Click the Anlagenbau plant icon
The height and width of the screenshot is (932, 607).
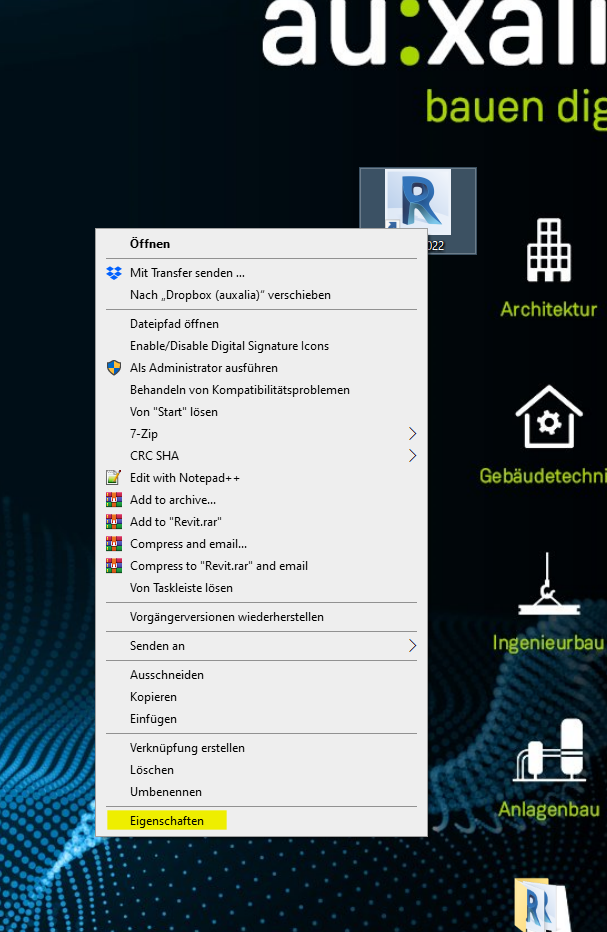click(550, 750)
